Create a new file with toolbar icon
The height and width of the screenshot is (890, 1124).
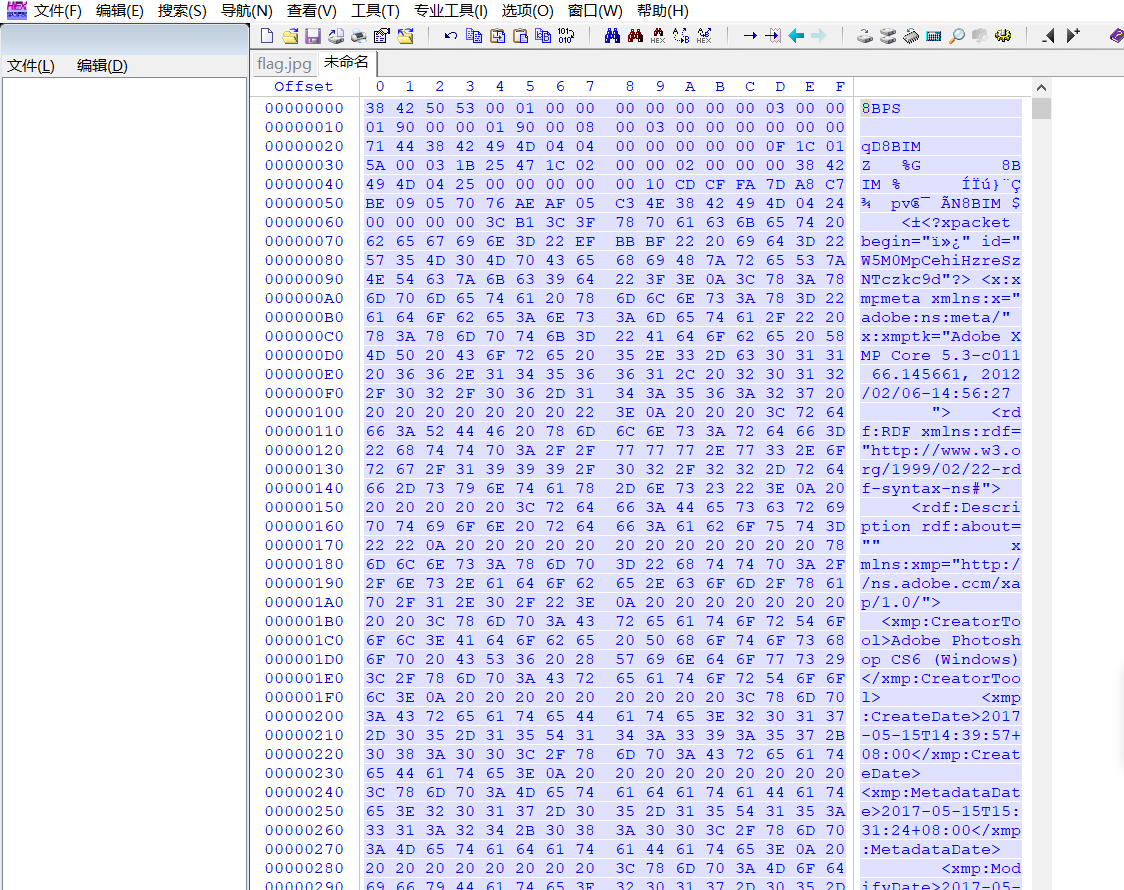tap(267, 36)
